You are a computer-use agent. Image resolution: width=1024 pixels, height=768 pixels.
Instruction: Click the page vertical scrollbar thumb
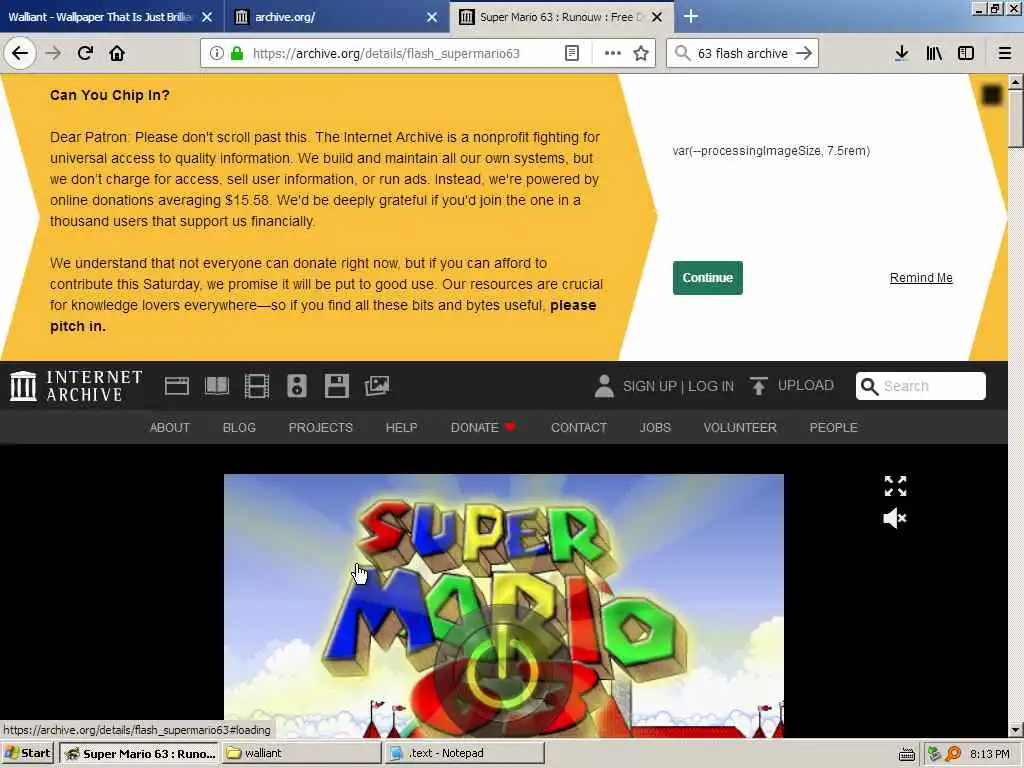1015,120
